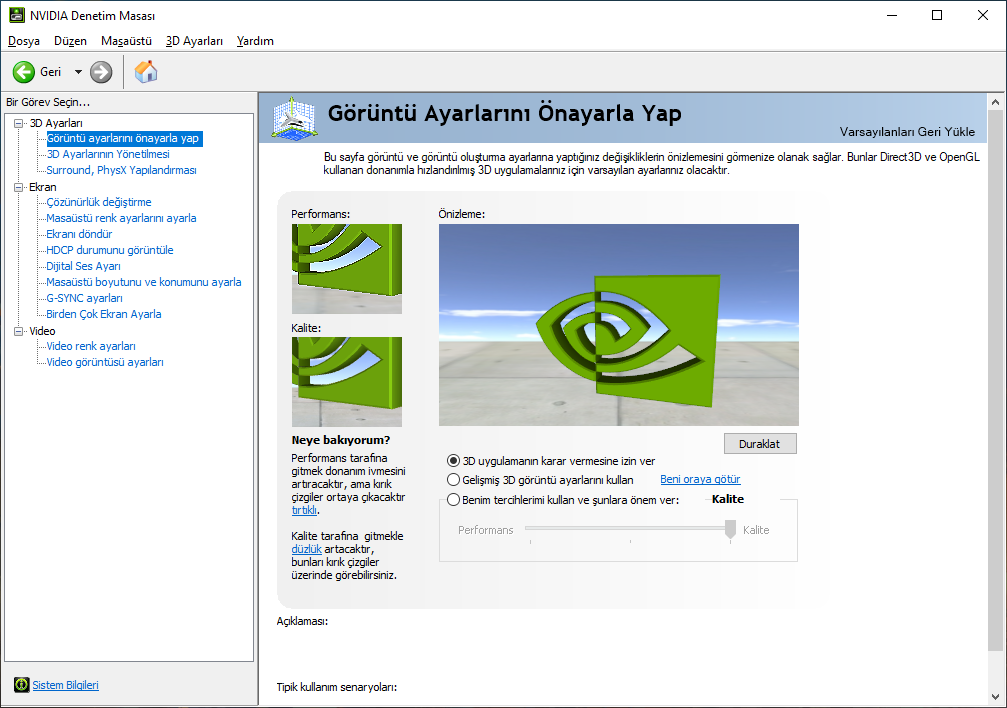
Task: Collapse the Video tree node
Action: pyautogui.click(x=19, y=332)
